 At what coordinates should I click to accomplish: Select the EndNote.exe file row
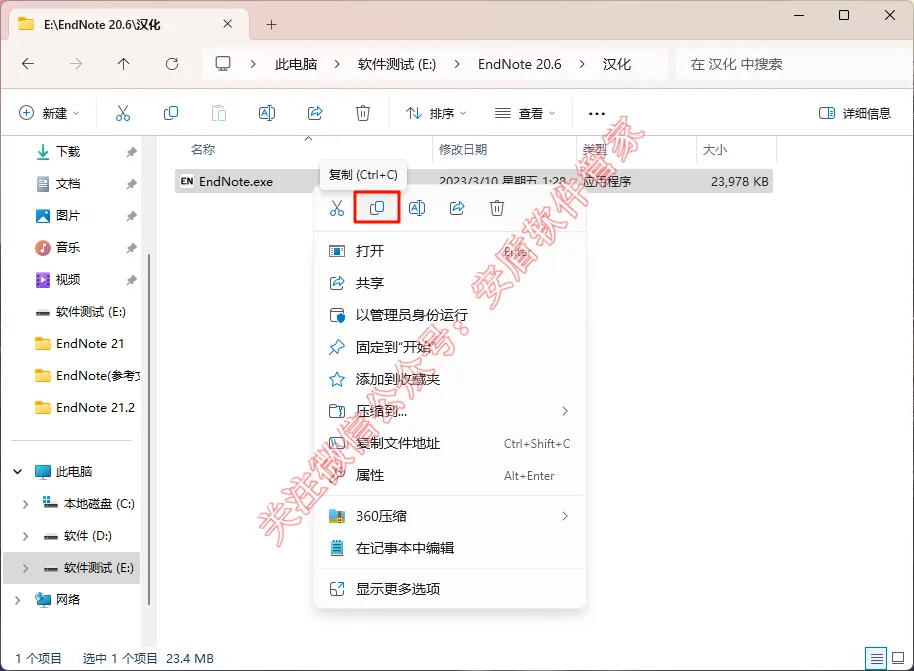pyautogui.click(x=473, y=181)
